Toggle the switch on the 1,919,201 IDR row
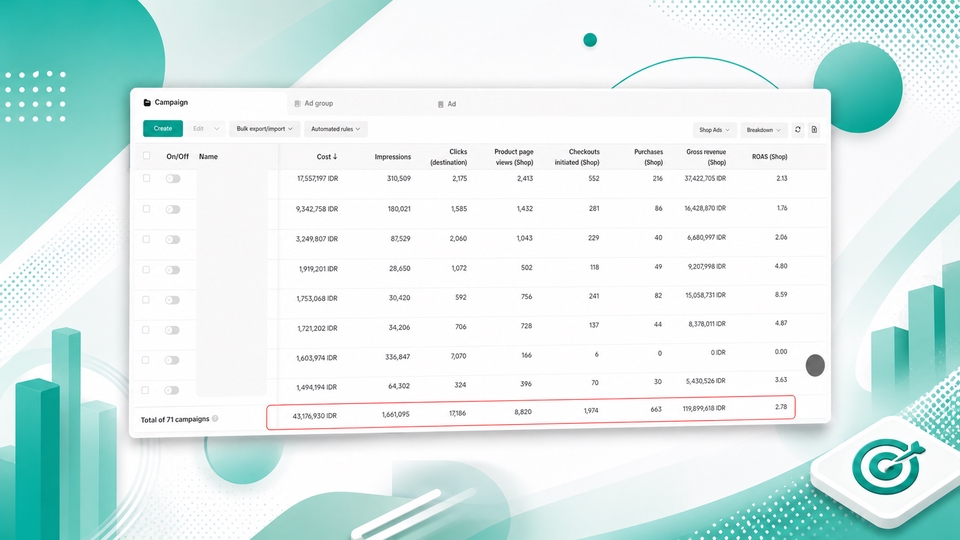Screen dimensions: 960x540 coord(173,270)
